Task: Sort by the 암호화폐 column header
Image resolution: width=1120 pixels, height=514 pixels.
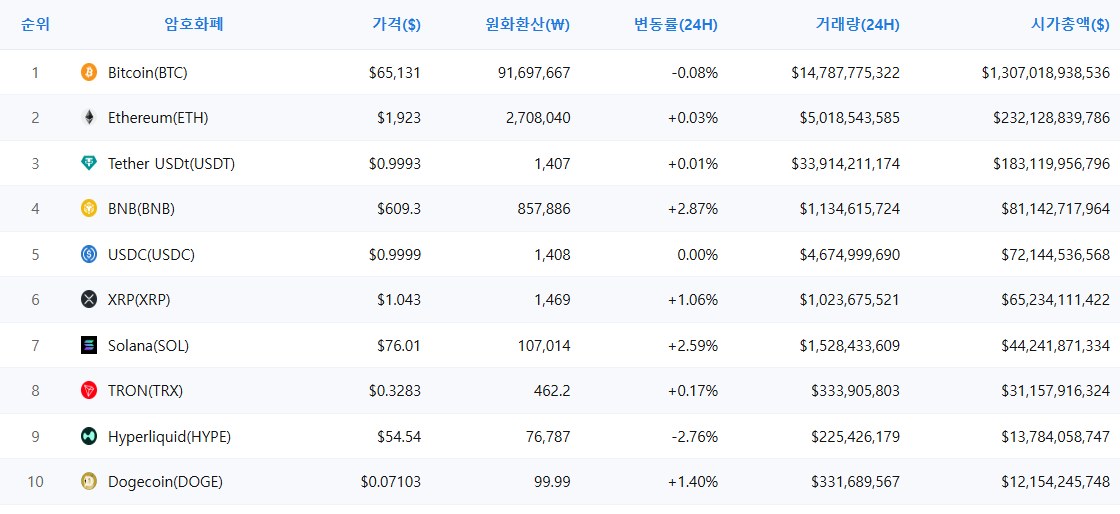Action: 194,24
